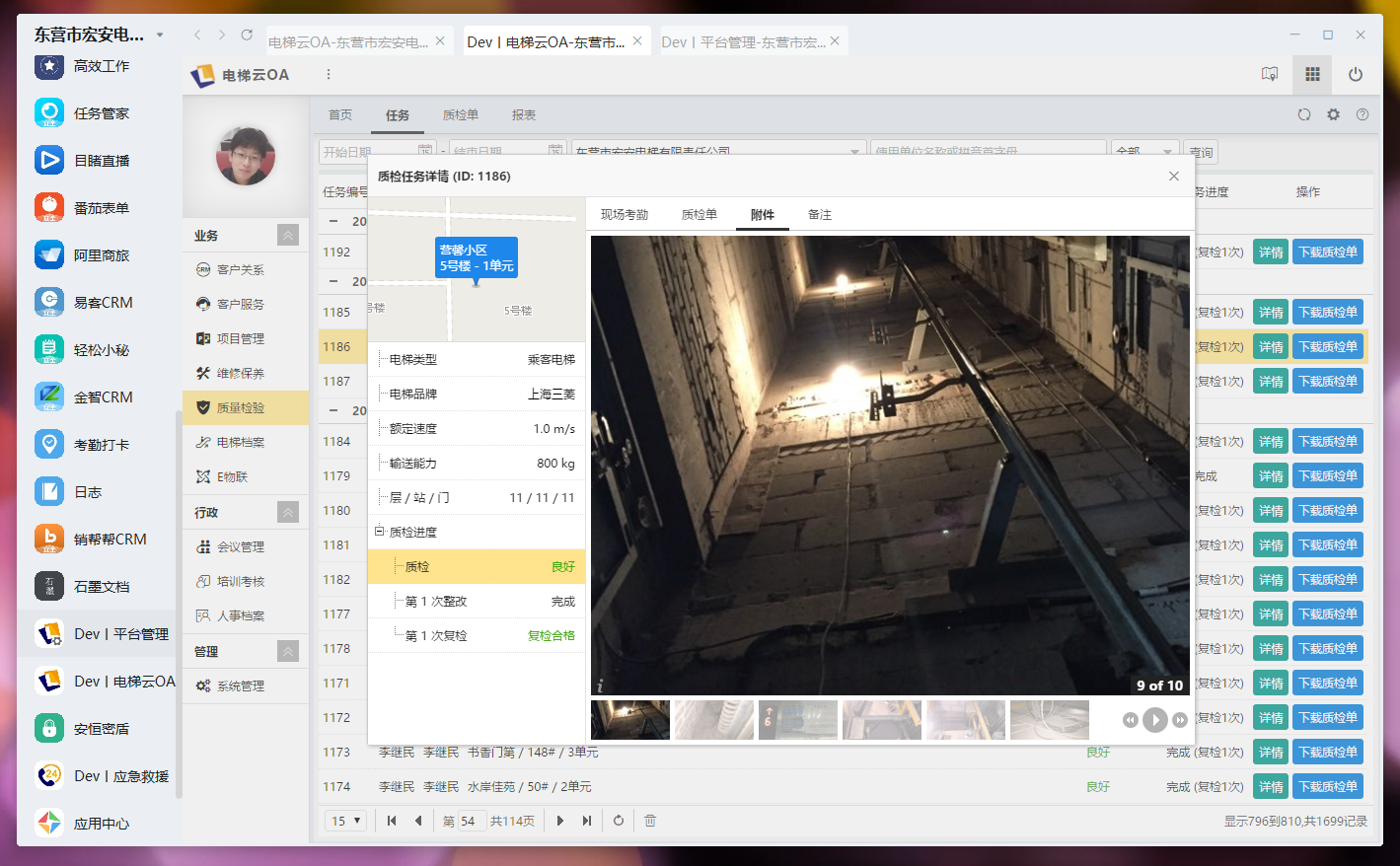Open 报表 tab
Screen dimensions: 1400x866
coord(524,115)
